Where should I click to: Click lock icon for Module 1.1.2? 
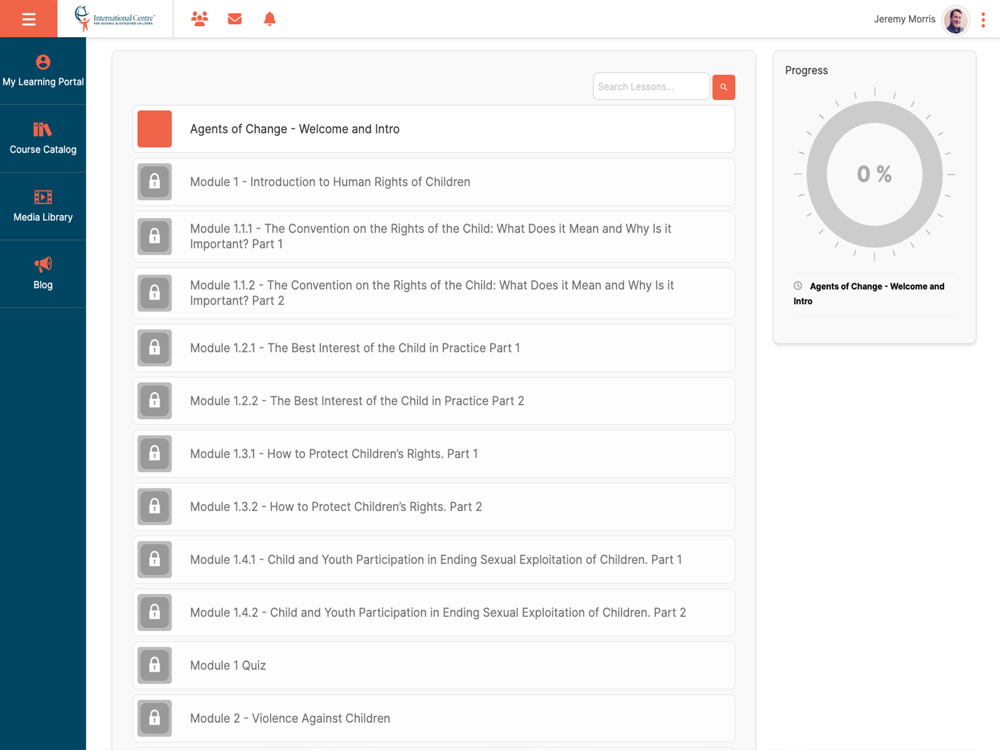tap(154, 293)
